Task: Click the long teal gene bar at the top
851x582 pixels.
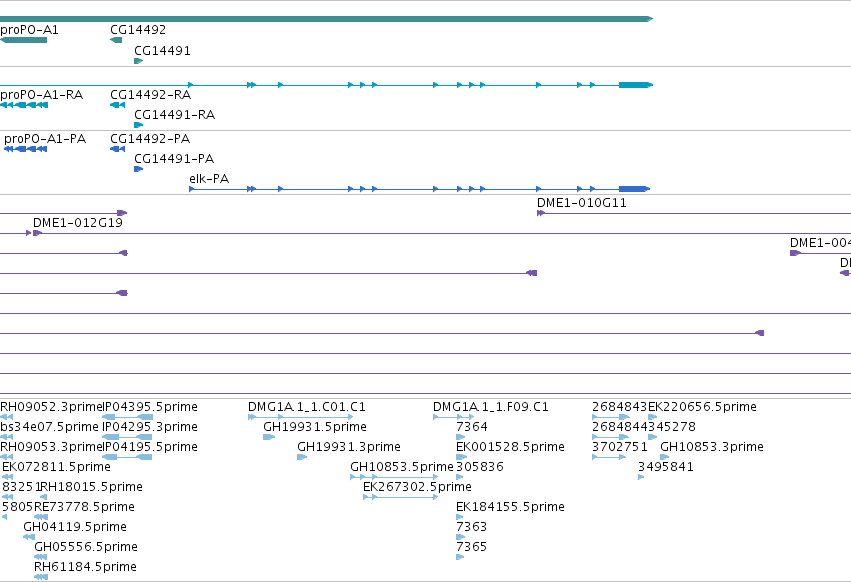Action: pyautogui.click(x=326, y=19)
